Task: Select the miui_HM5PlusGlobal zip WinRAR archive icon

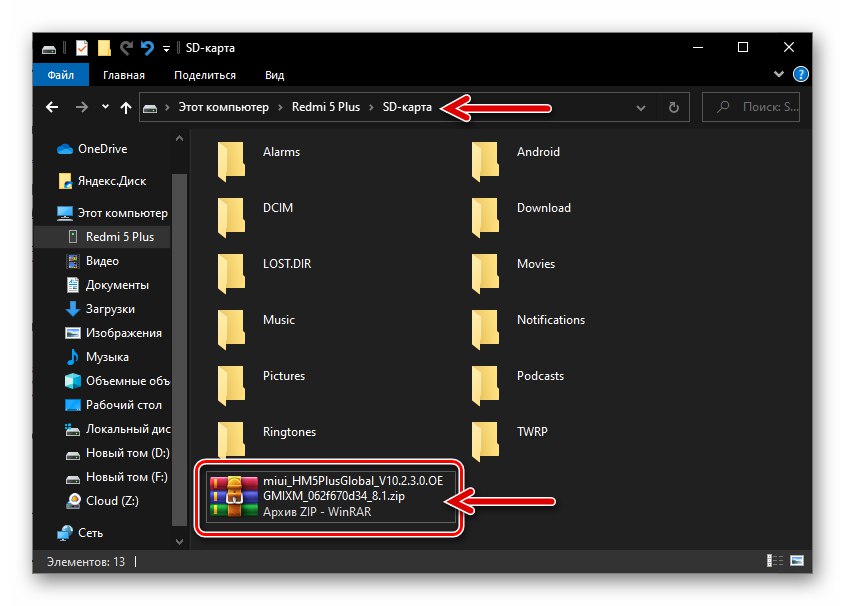Action: tap(233, 496)
